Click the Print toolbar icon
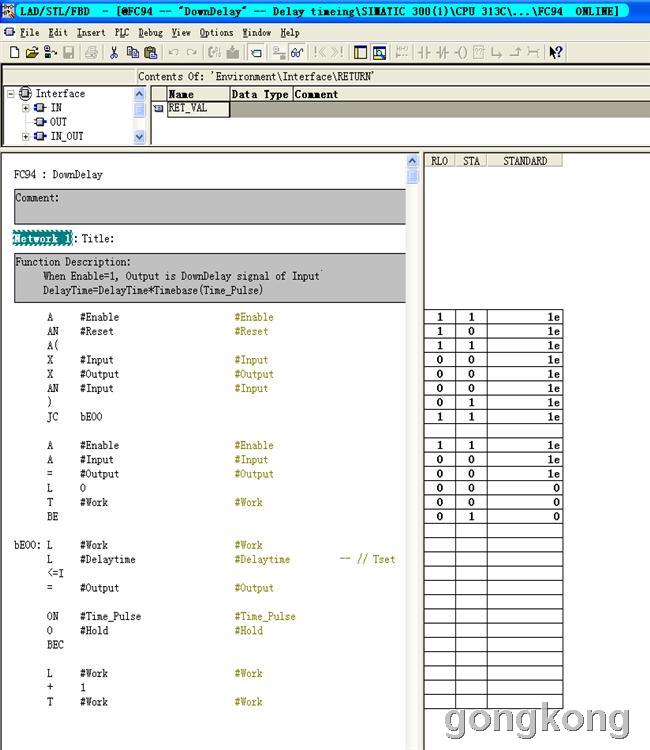 pos(91,52)
